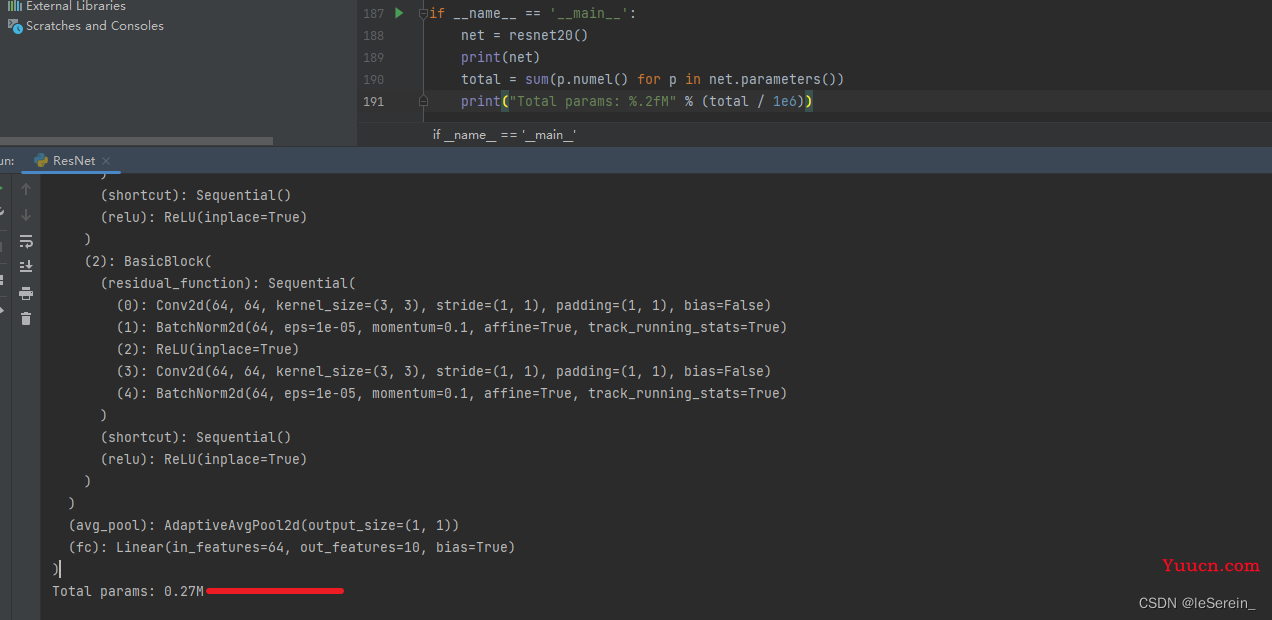The image size is (1272, 620).
Task: Click the code line print(net)
Action: (500, 57)
